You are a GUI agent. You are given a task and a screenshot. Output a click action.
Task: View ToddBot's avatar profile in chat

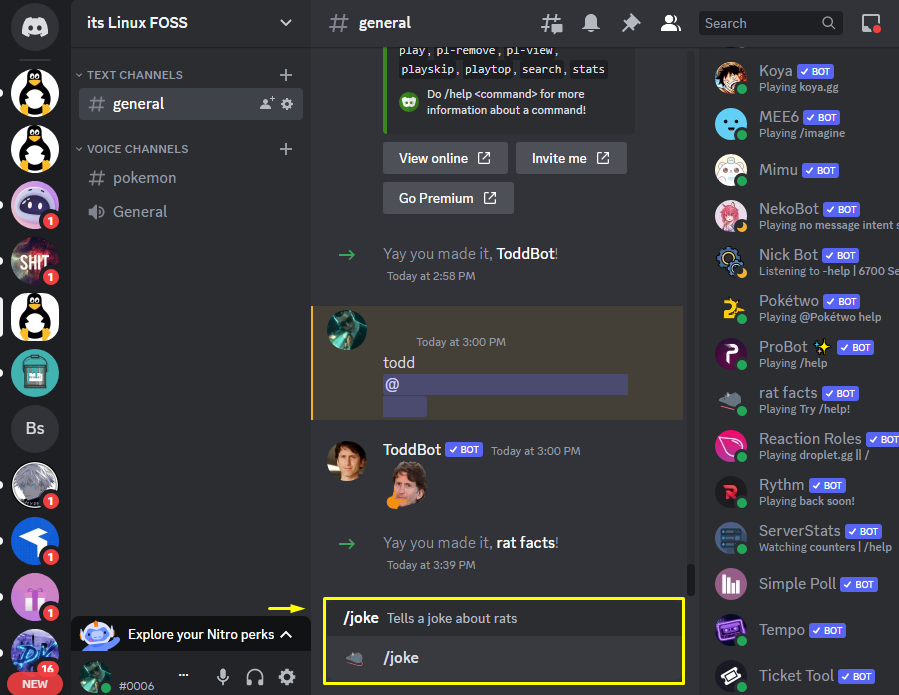(346, 460)
